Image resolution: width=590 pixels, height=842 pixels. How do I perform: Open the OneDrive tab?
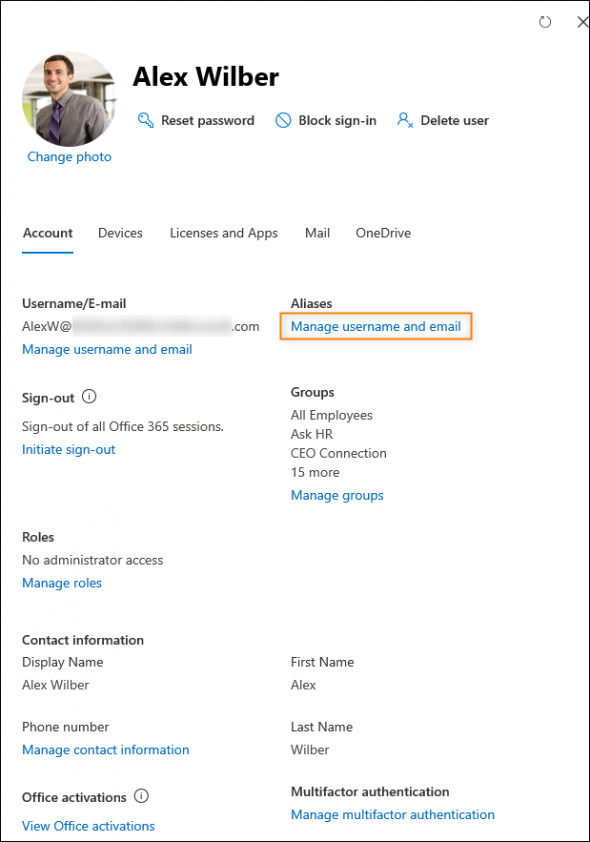pyautogui.click(x=383, y=233)
